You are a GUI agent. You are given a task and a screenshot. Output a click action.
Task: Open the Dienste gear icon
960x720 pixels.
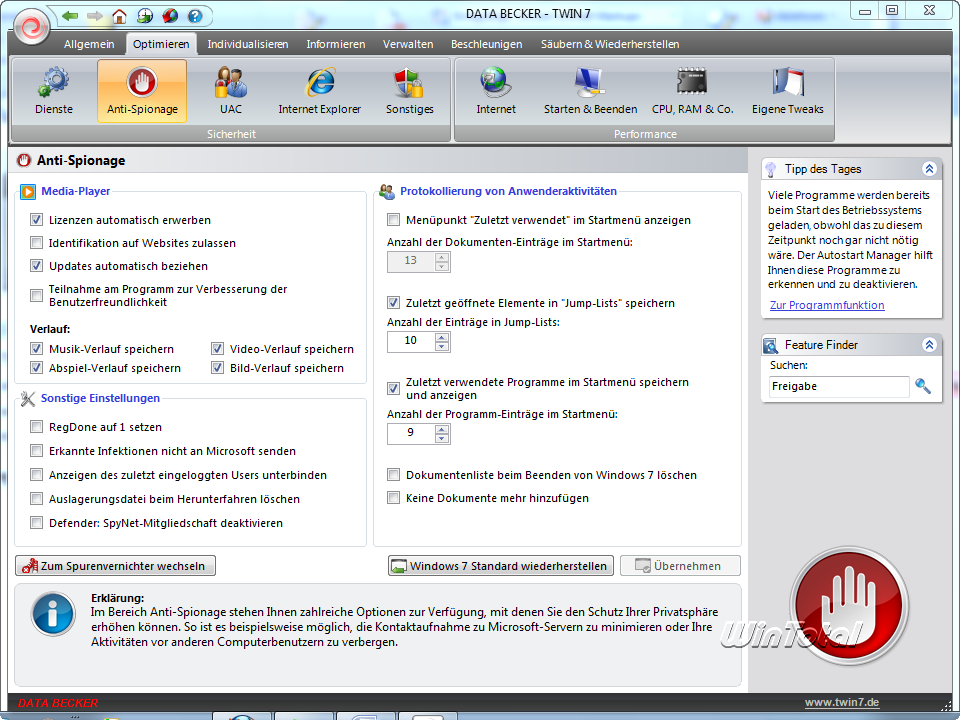point(54,83)
